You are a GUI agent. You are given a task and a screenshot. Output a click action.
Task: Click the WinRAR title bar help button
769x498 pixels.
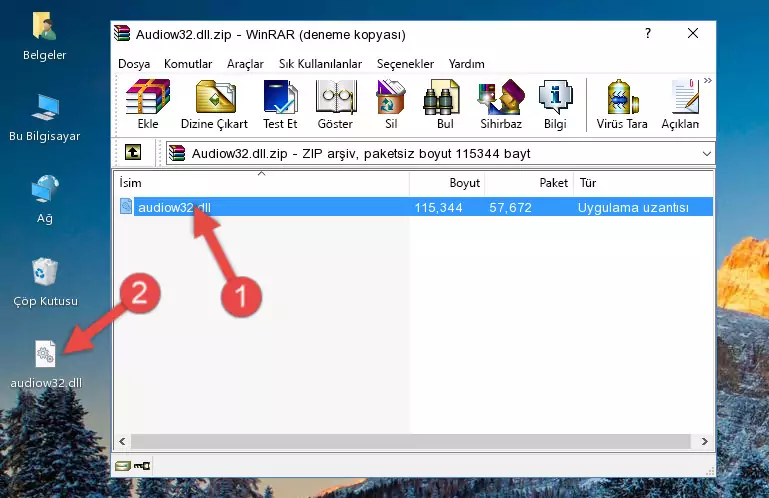click(648, 33)
